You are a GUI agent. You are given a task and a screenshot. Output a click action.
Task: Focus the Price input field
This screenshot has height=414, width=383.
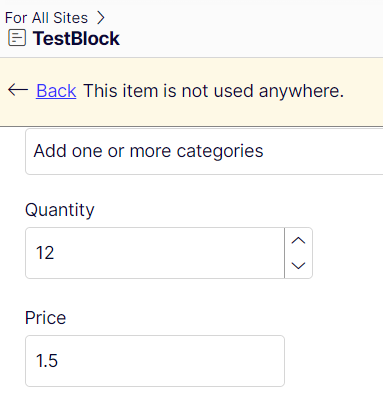[155, 361]
